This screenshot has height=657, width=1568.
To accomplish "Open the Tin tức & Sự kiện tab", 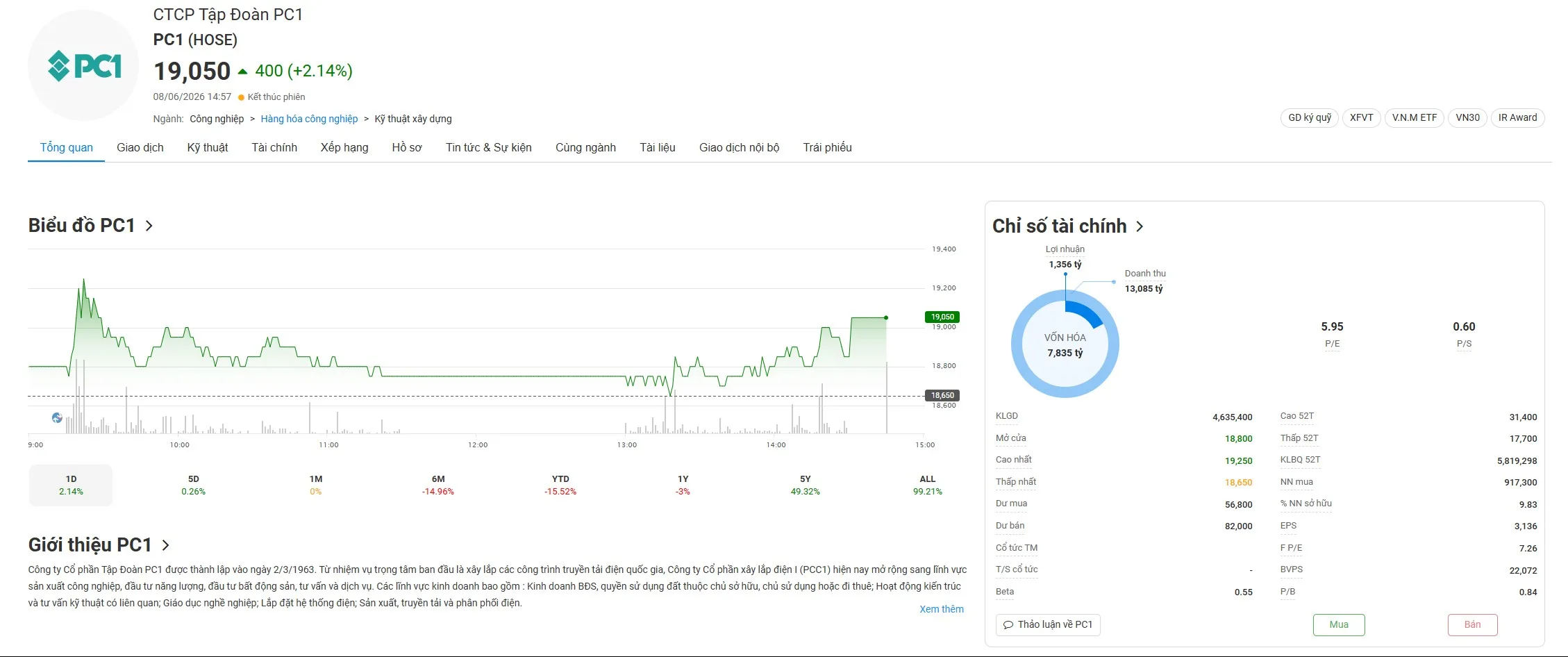I will pyautogui.click(x=489, y=147).
